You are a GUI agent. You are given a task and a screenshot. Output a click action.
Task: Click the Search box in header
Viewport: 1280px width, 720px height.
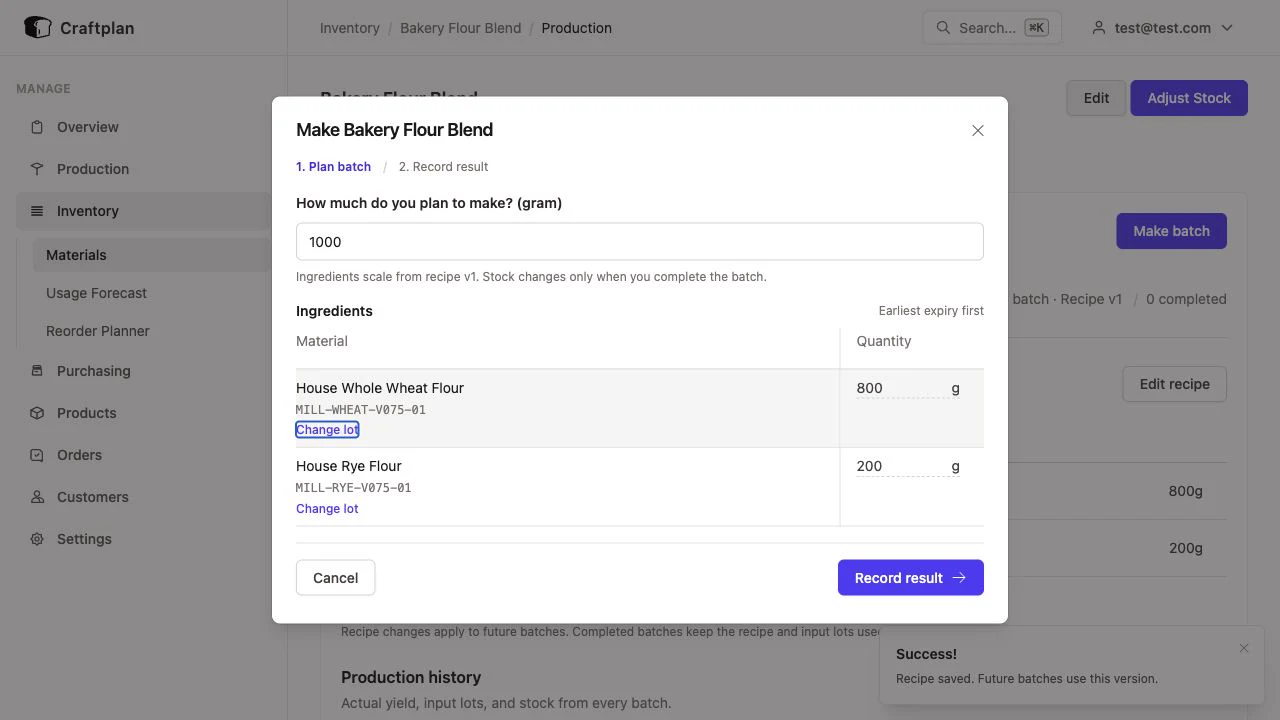coord(992,28)
